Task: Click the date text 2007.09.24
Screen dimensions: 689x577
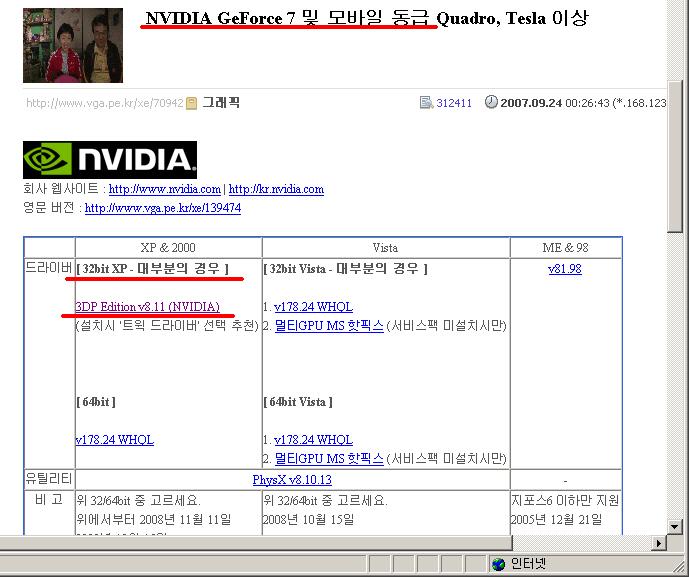Action: pyautogui.click(x=531, y=103)
